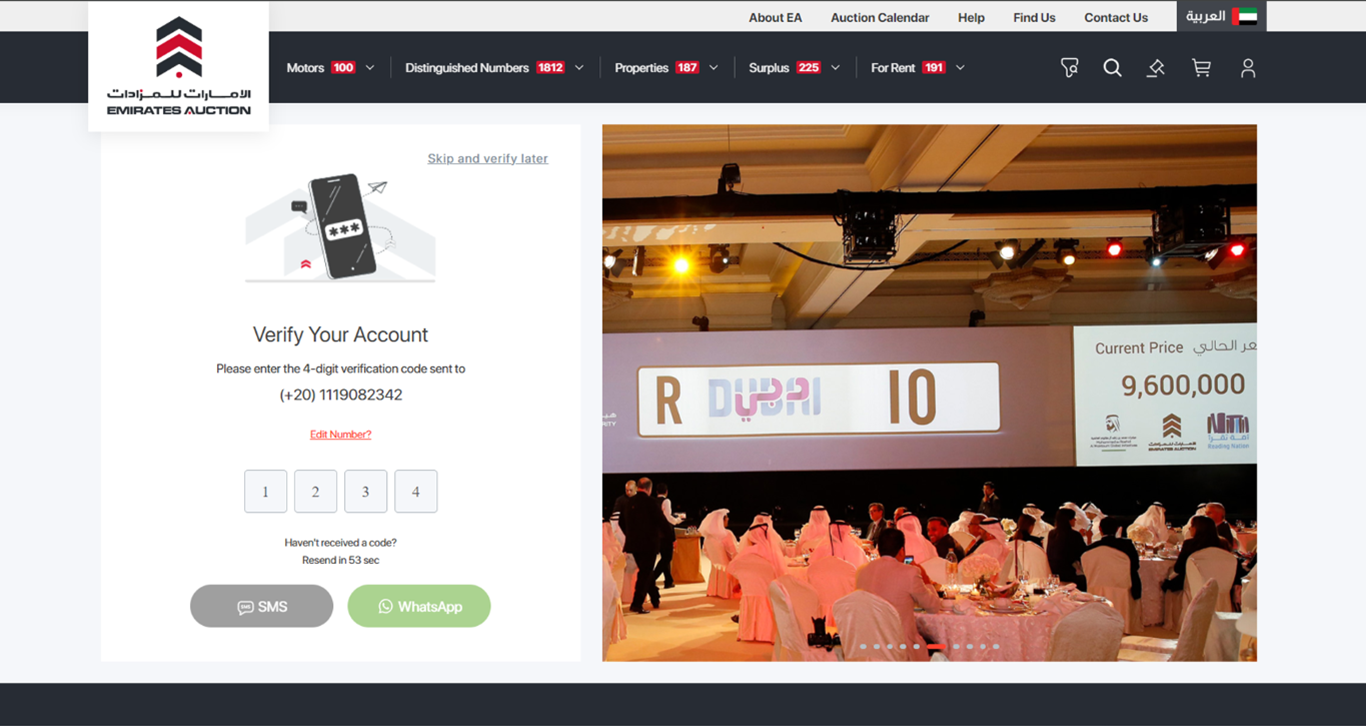Open the auctions gavel icon
1366x726 pixels.
click(x=1156, y=67)
